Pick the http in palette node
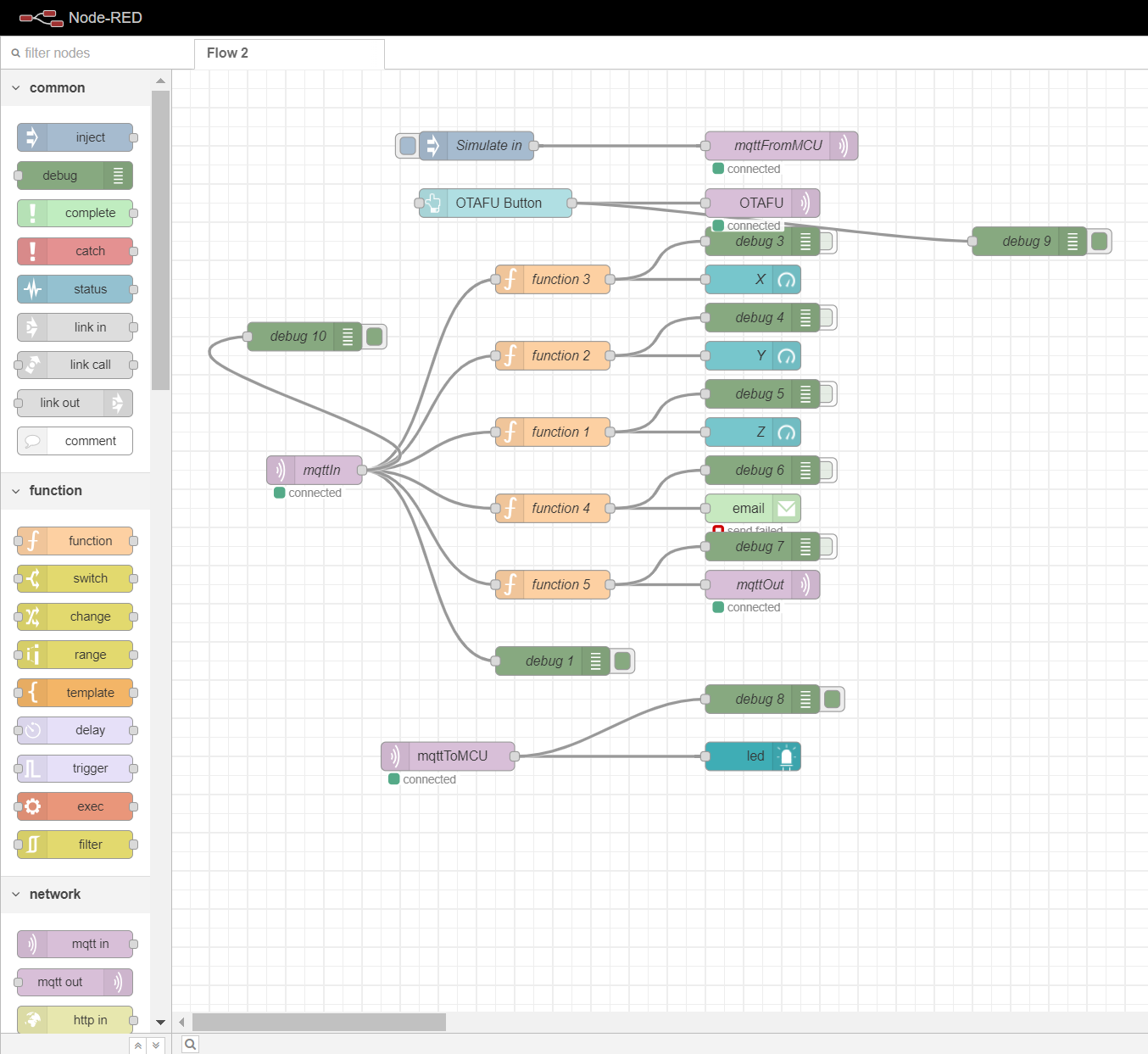 click(x=75, y=1020)
